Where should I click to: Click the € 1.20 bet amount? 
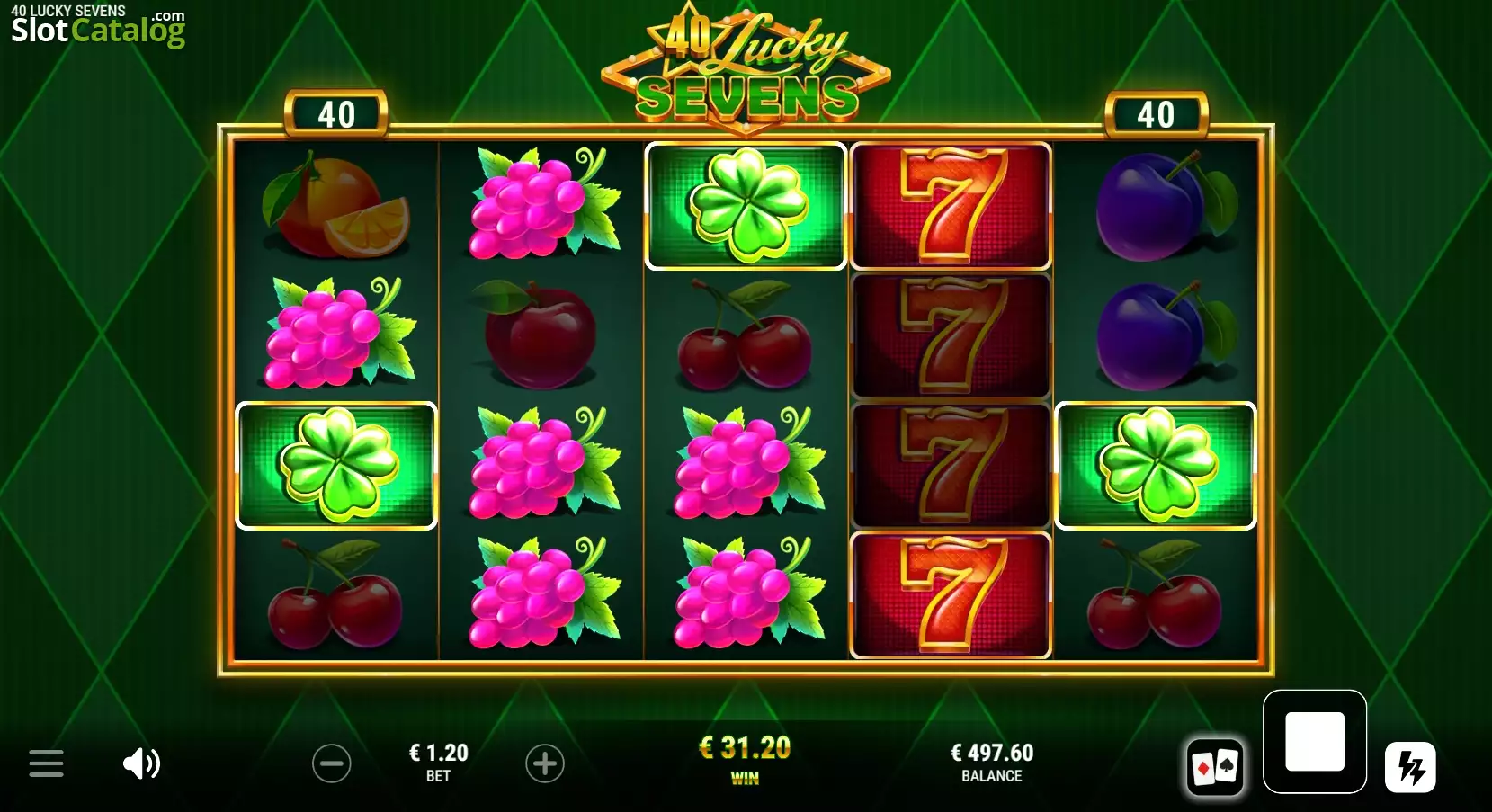click(x=438, y=753)
